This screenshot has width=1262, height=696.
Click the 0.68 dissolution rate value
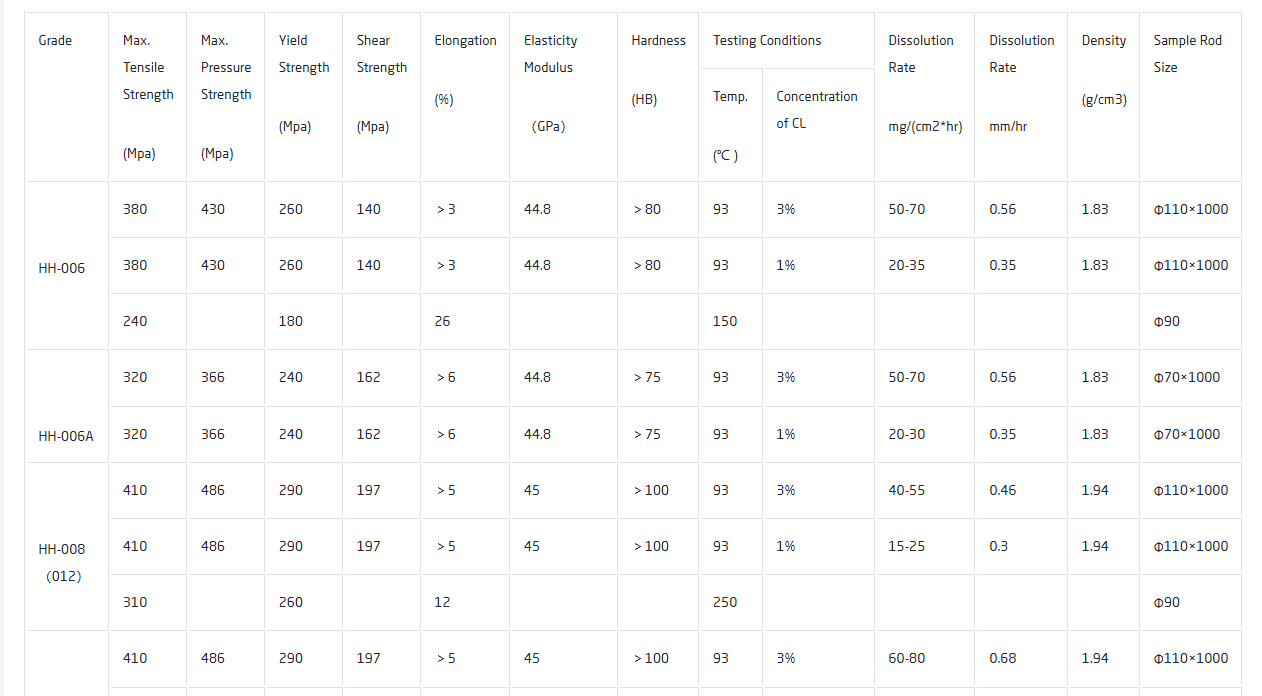coord(1021,658)
